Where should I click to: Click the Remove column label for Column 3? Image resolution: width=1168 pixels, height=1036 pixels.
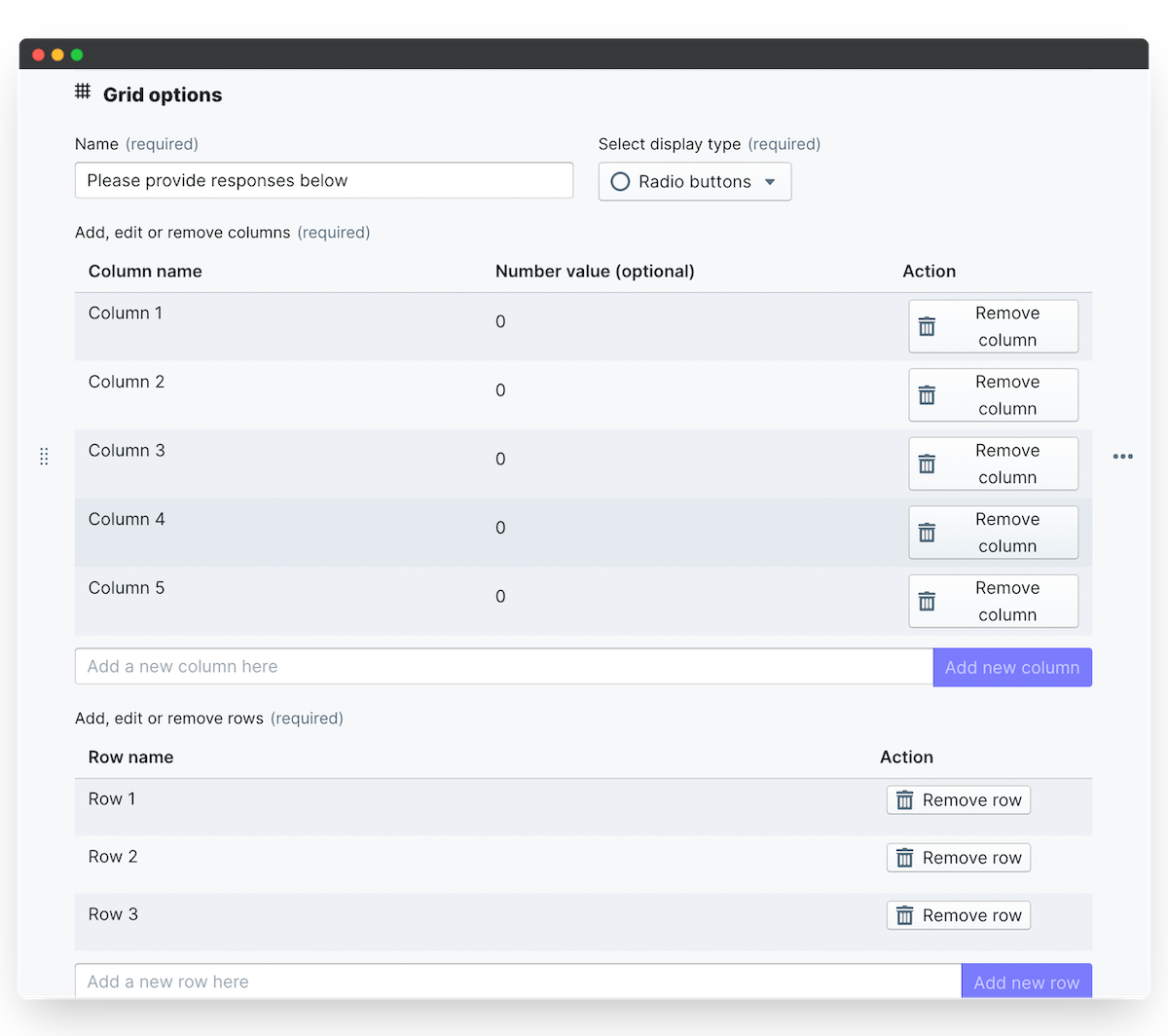tap(1007, 463)
